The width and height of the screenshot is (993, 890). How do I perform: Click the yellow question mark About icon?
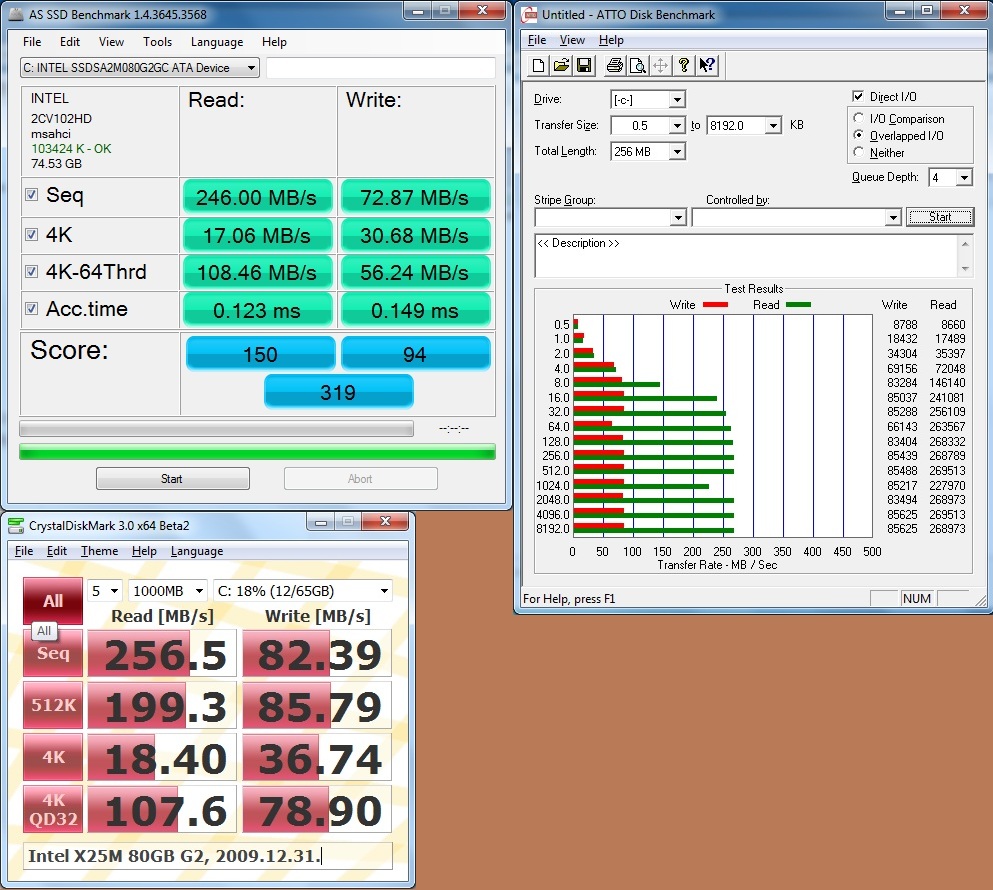coord(684,66)
